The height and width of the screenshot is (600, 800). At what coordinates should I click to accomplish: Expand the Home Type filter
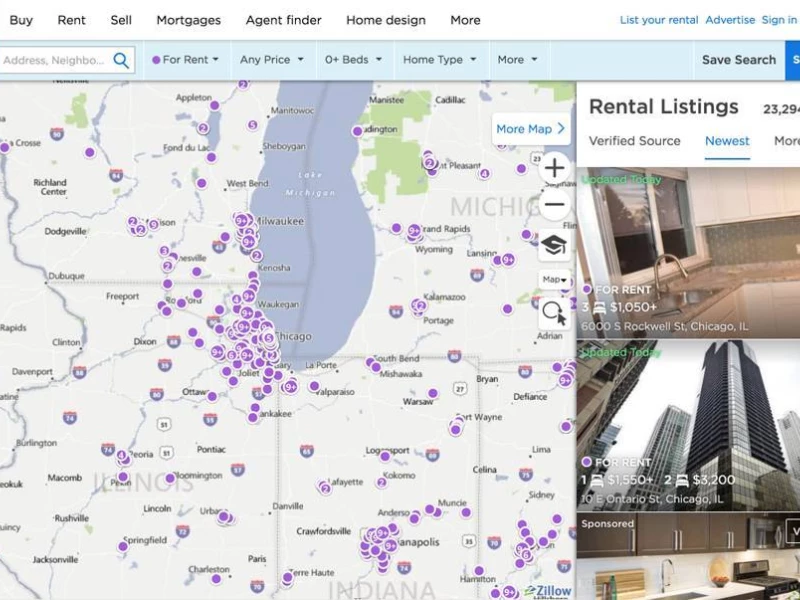click(x=439, y=60)
